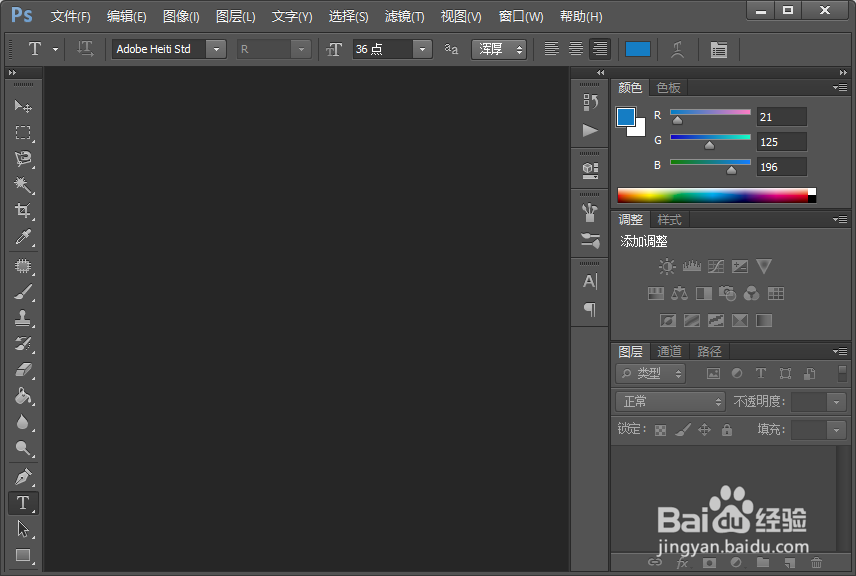
Task: Open the 填充 fill dropdown
Action: [x=836, y=430]
